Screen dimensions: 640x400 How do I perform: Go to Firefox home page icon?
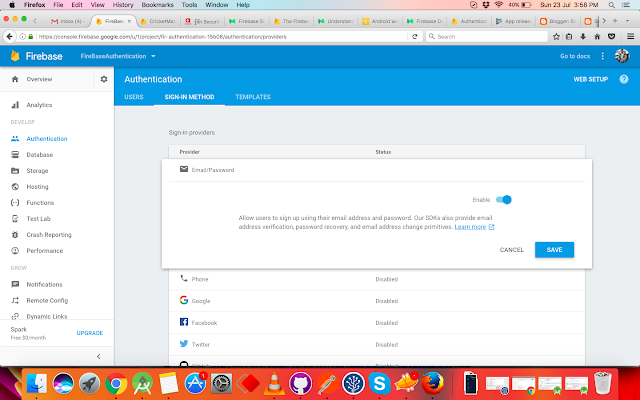click(597, 36)
